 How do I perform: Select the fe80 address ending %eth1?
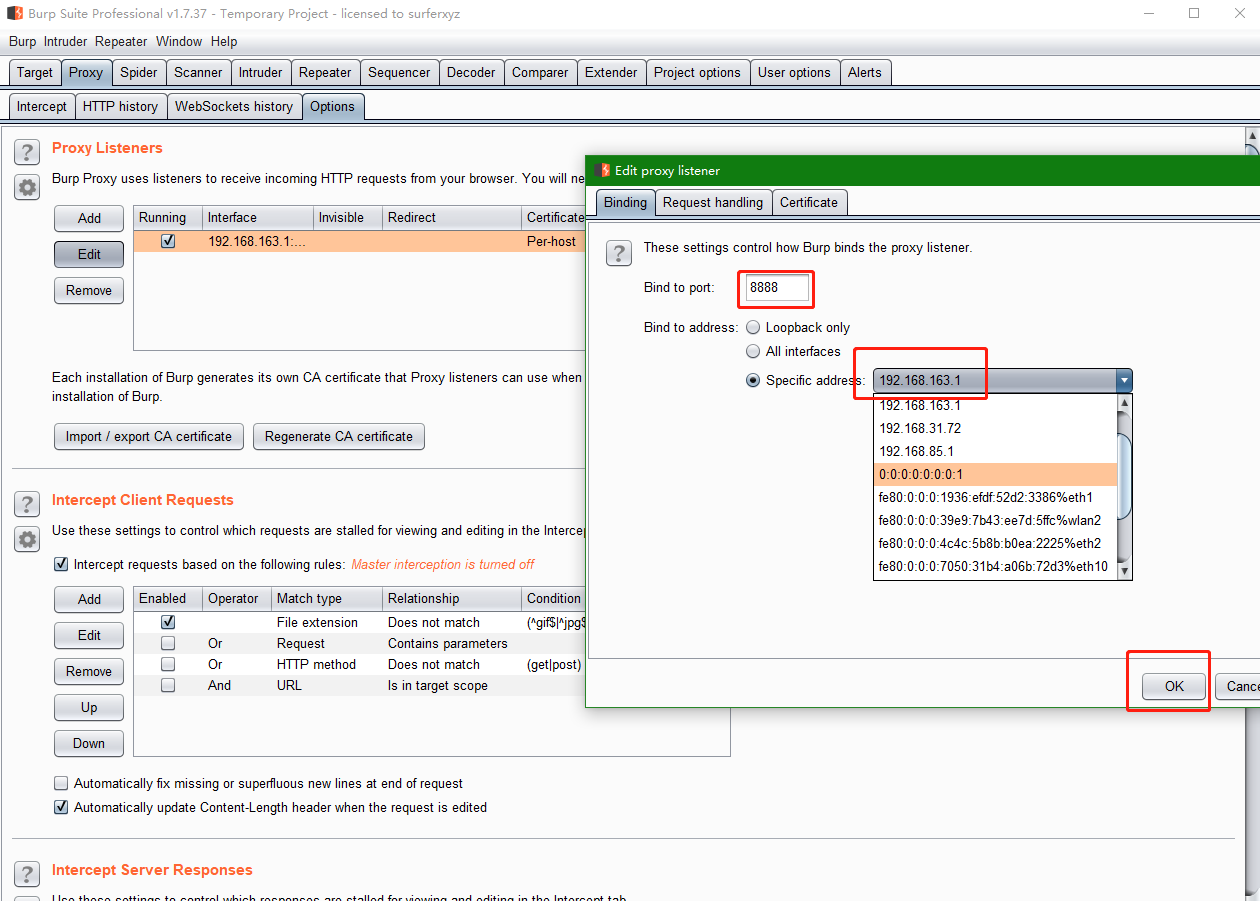[x=995, y=497]
